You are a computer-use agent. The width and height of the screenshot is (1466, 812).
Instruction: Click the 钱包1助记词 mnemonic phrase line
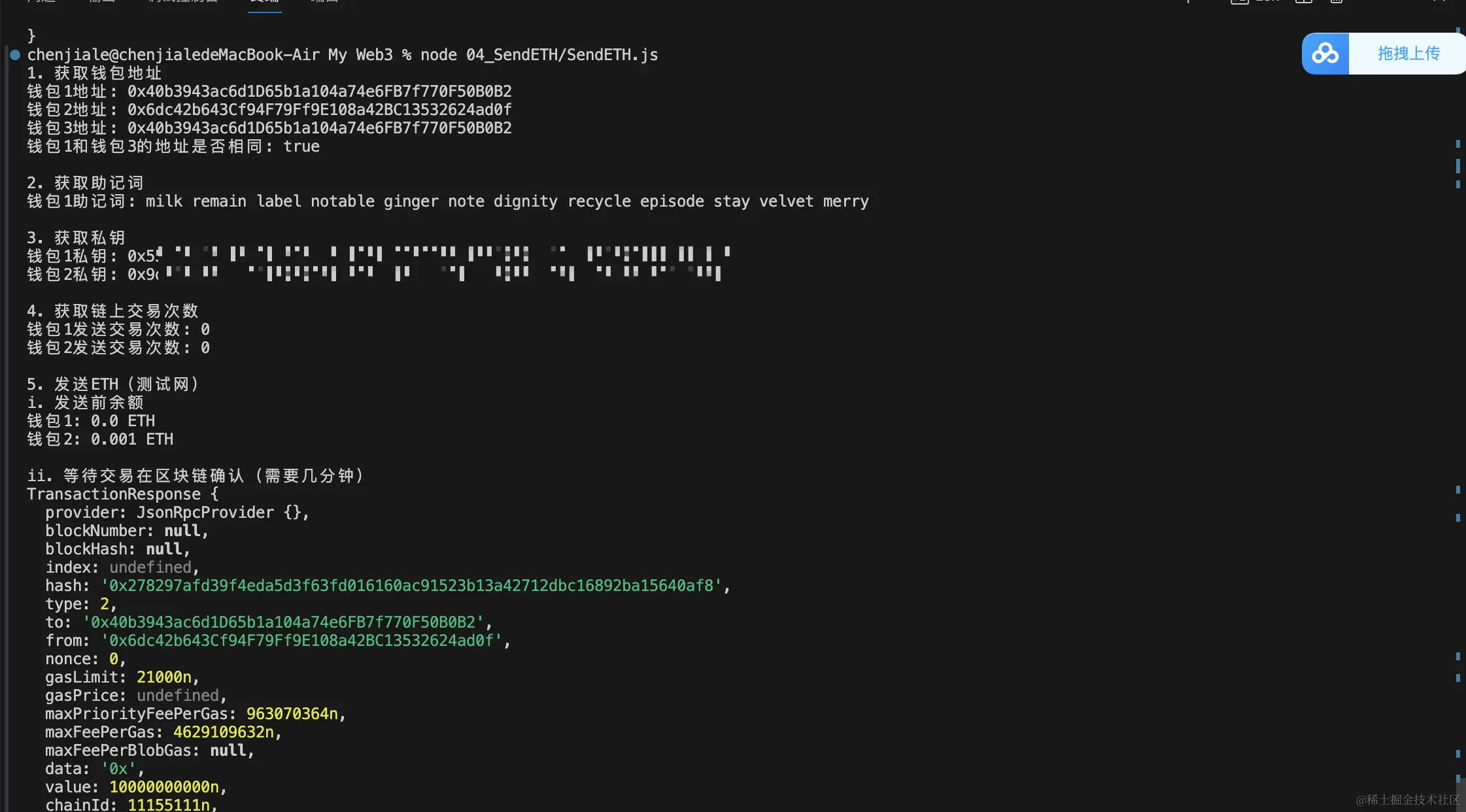click(x=448, y=201)
